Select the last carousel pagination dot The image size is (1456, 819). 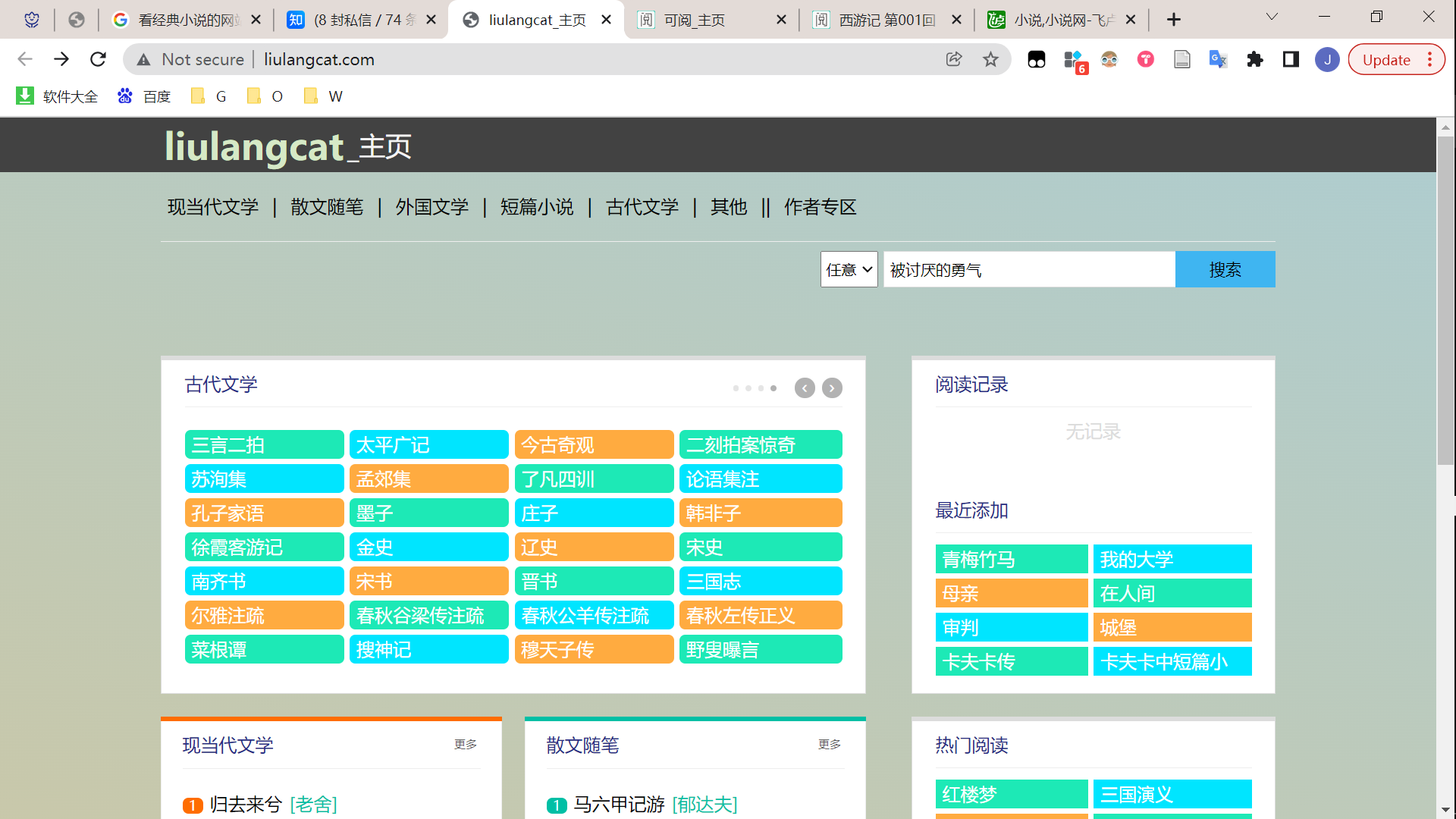tap(773, 388)
